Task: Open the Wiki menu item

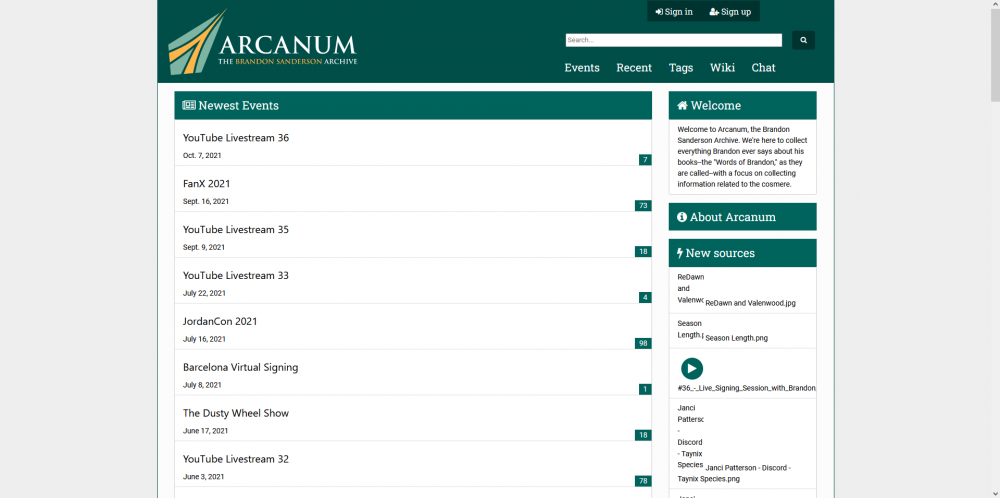Action: pos(722,68)
